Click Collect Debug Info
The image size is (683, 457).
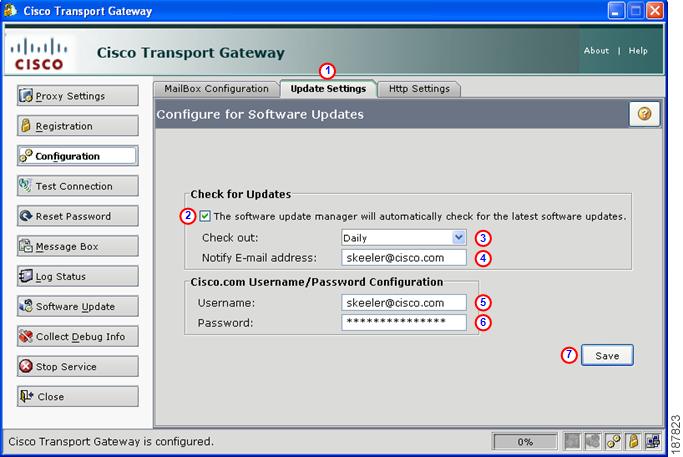(78, 336)
